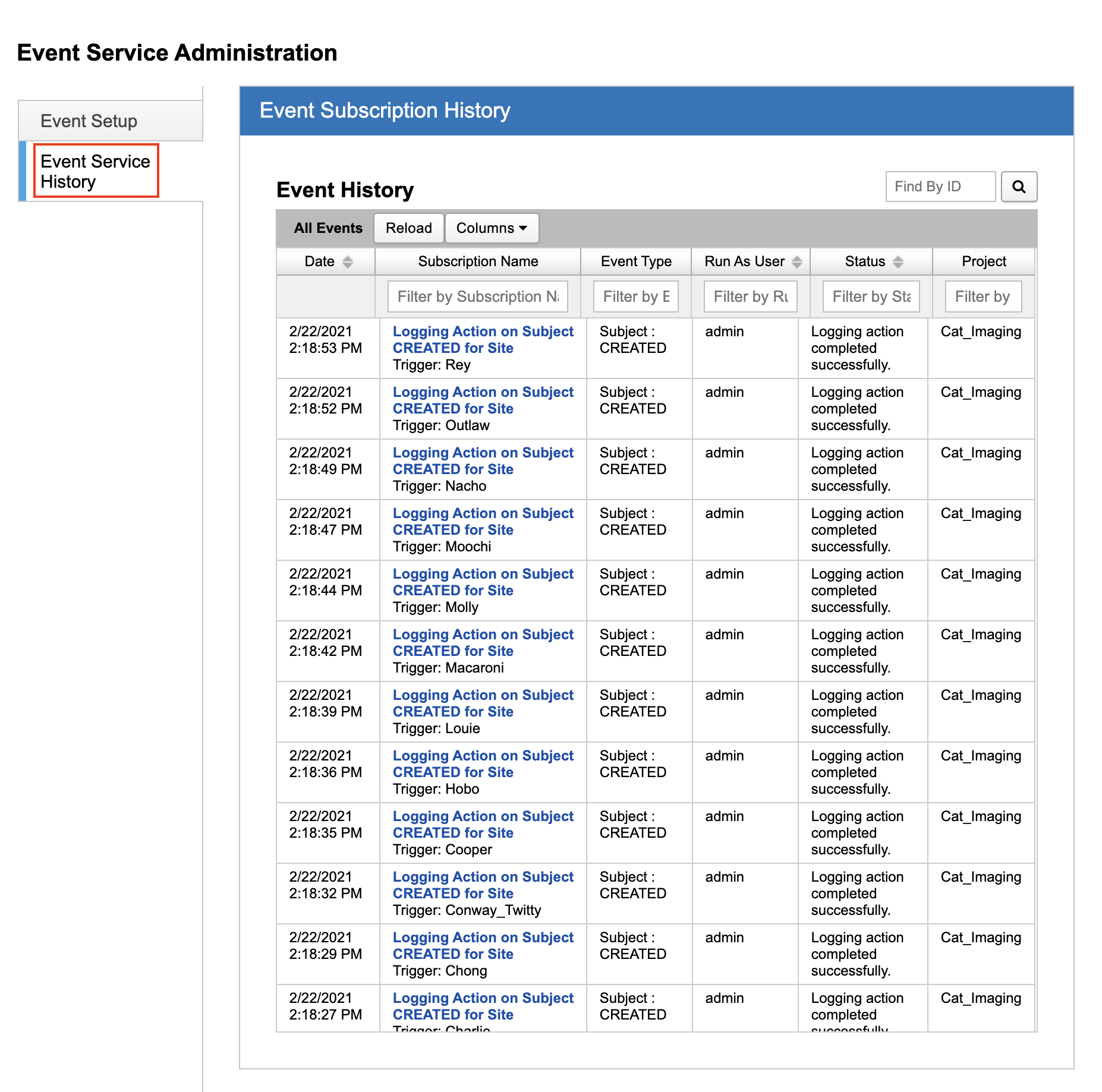
Task: Click the magnifying glass search icon
Action: (1018, 187)
